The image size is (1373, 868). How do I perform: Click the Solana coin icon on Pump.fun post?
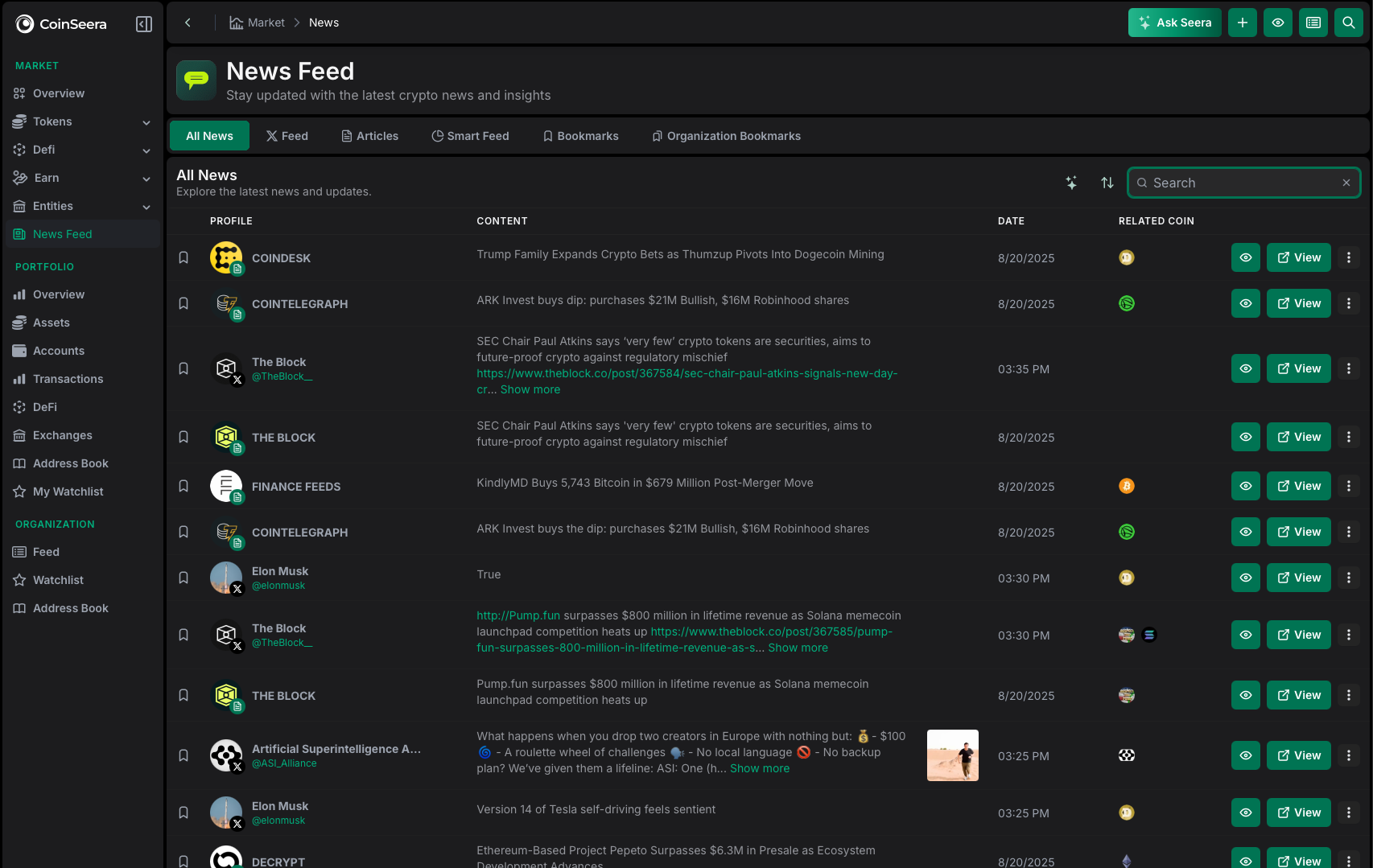1149,635
